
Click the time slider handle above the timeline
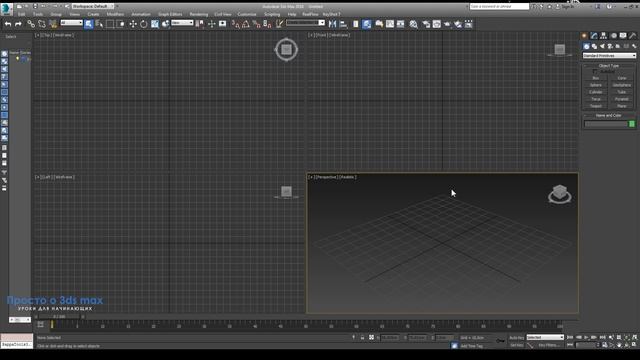[x=59, y=316]
